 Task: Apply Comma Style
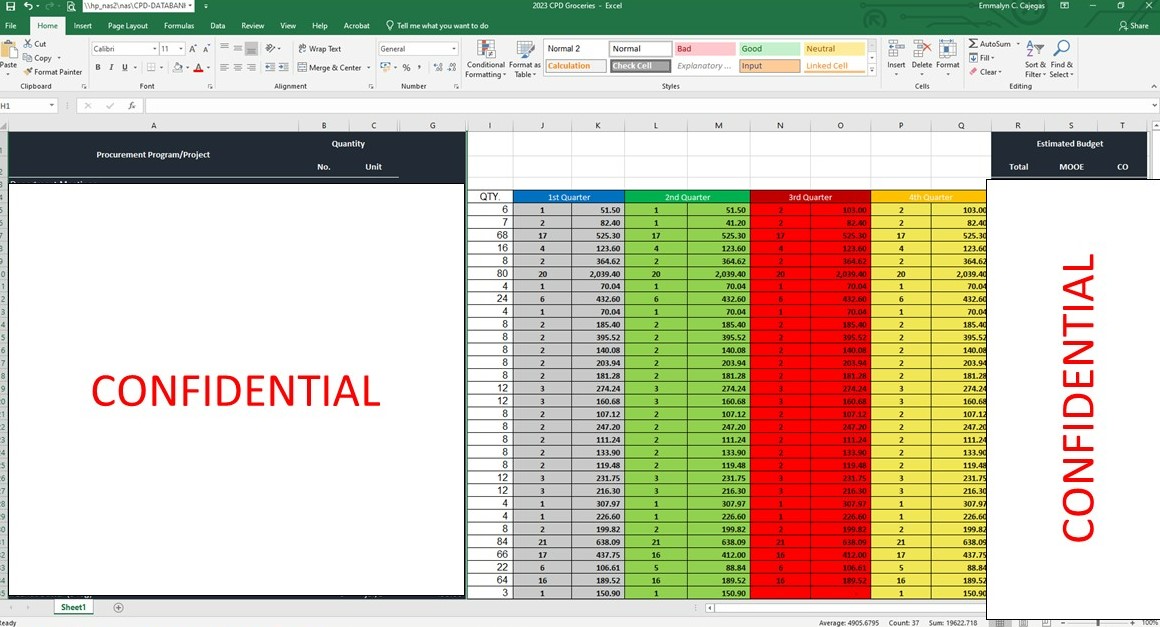point(419,67)
